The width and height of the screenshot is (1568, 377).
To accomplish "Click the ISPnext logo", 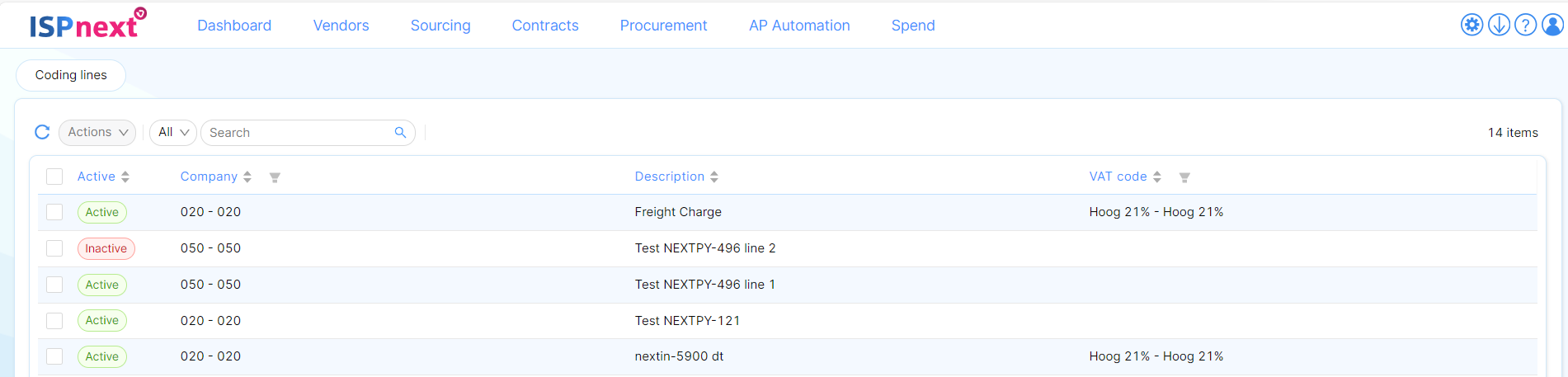I will click(87, 24).
